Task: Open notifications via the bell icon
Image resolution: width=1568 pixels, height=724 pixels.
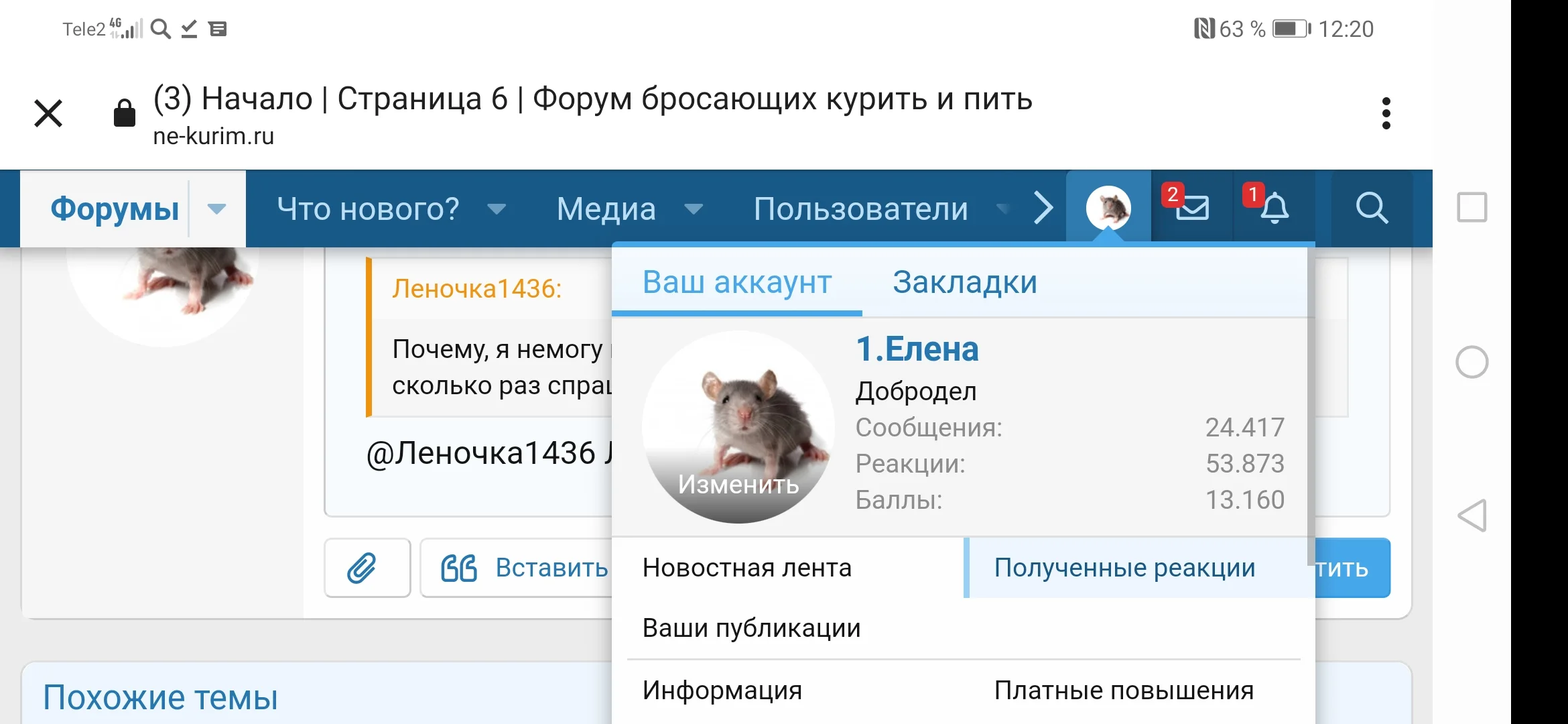Action: point(1274,209)
